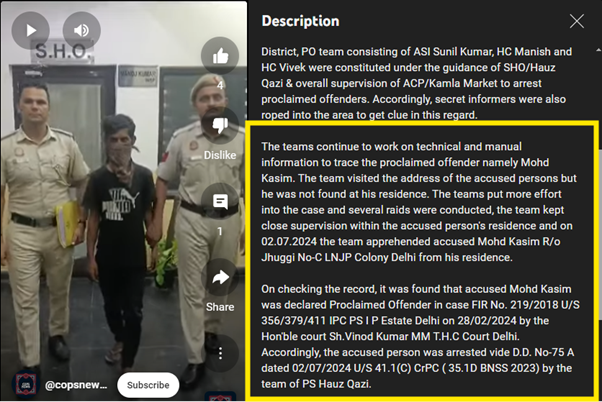Click the description scrollbar up arrow
The width and height of the screenshot is (602, 402).
[599, 50]
